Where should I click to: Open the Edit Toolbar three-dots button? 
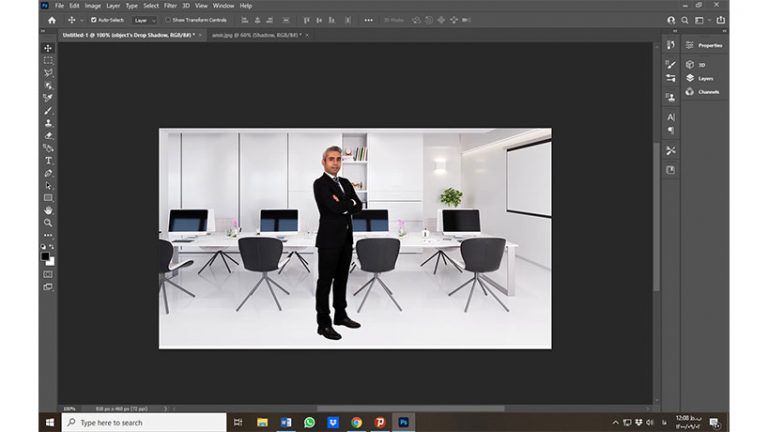[48, 235]
